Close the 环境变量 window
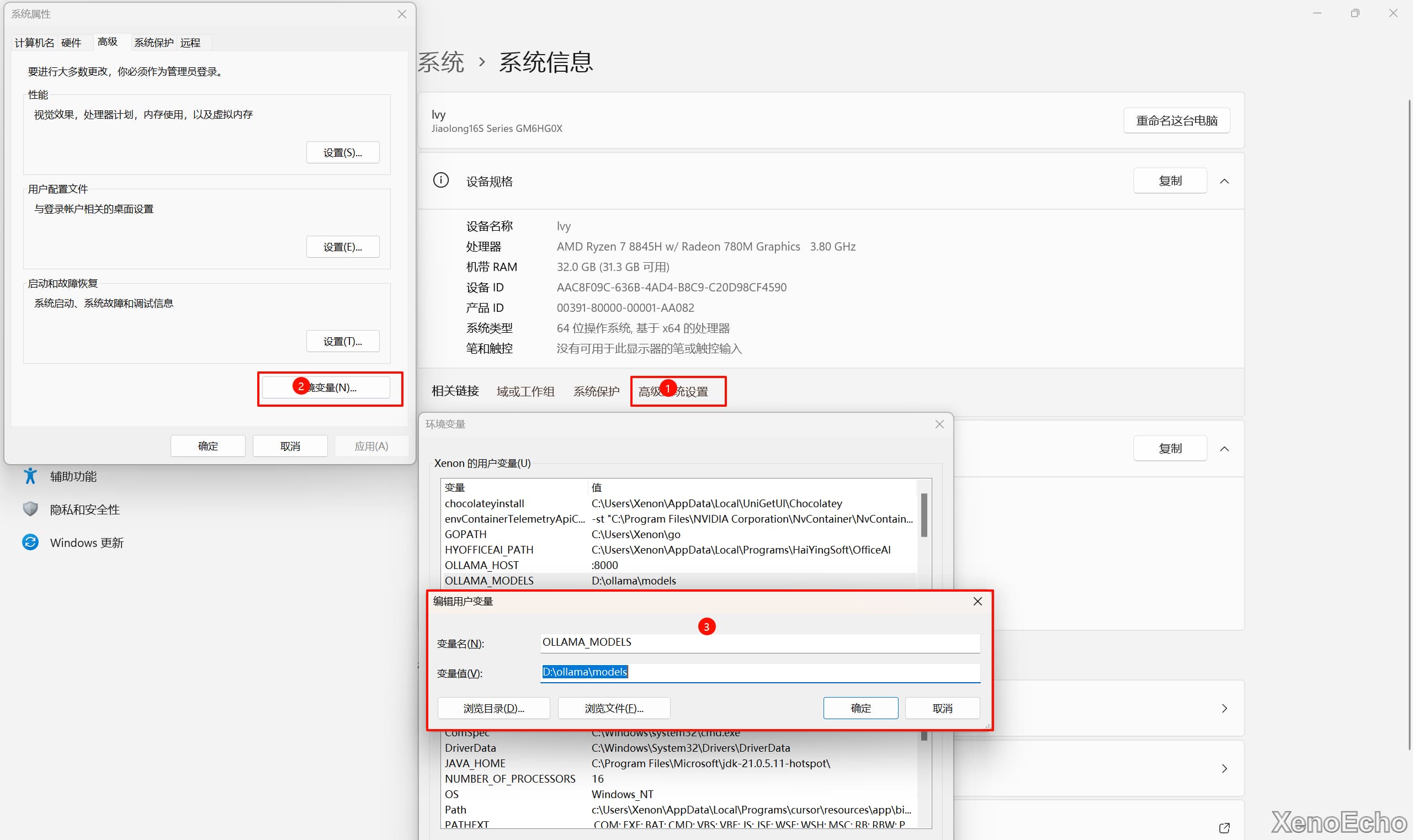This screenshot has height=840, width=1413. tap(939, 424)
